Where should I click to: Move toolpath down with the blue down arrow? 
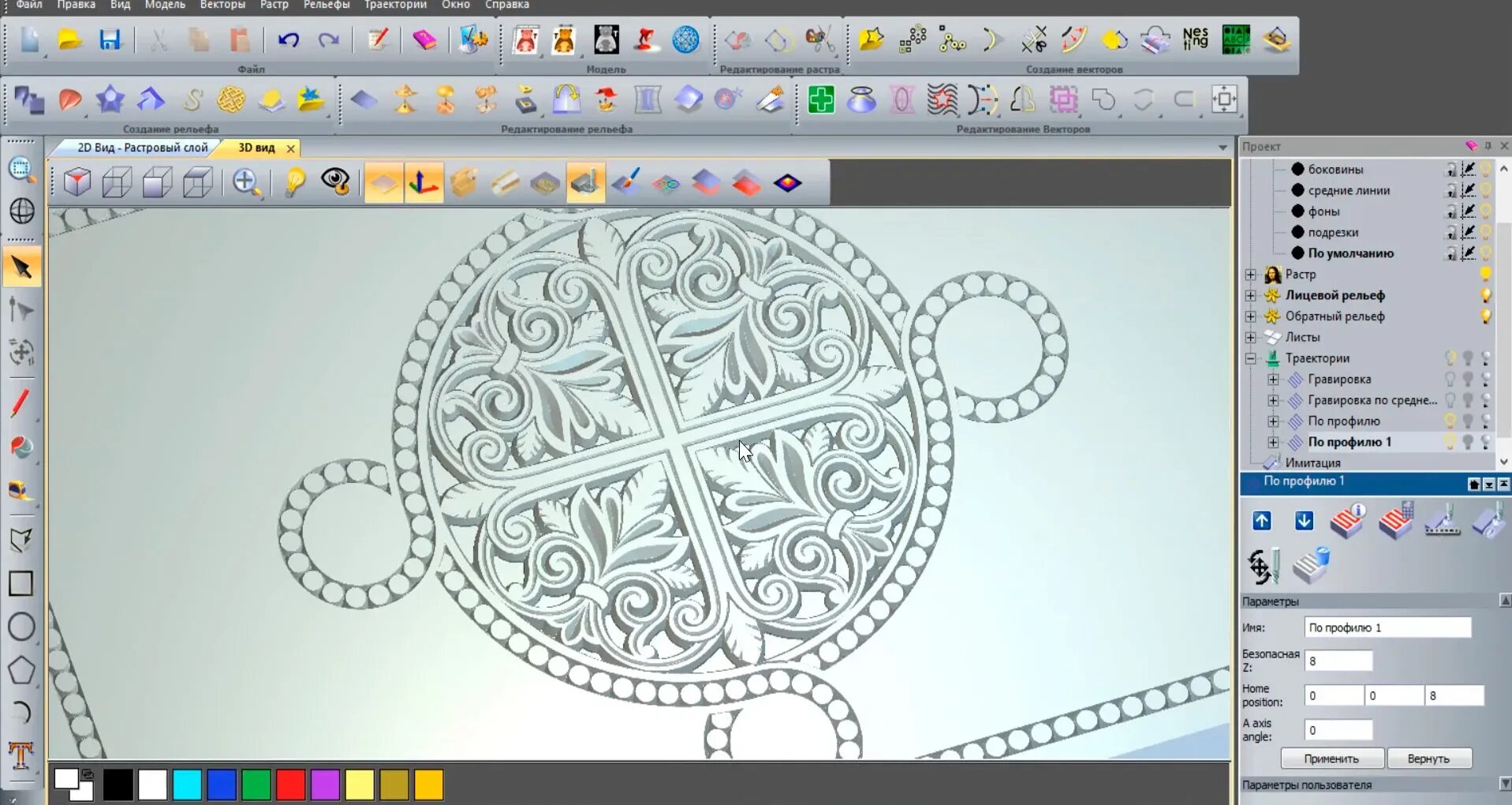(x=1305, y=521)
